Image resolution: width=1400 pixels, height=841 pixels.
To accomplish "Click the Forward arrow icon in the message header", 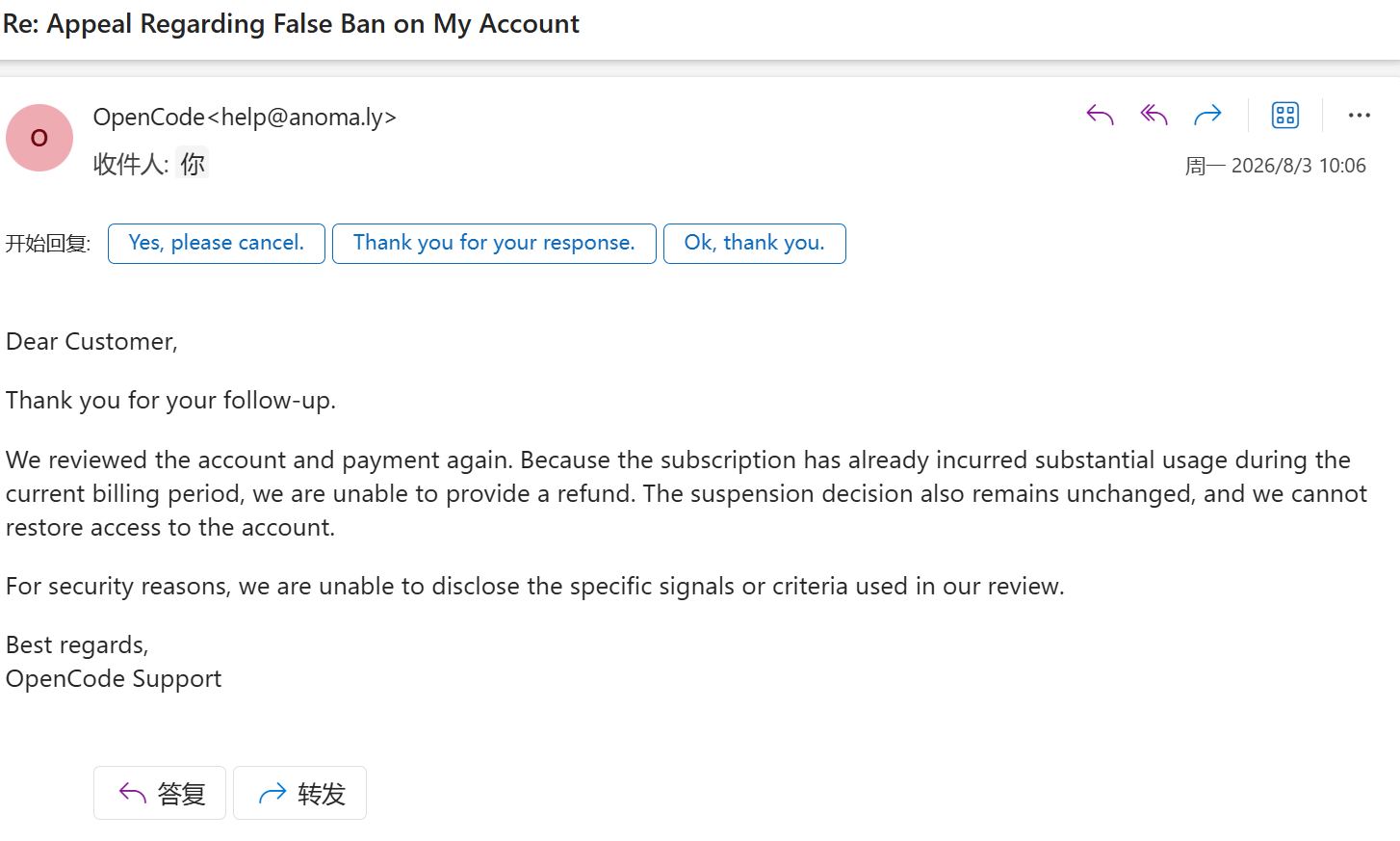I will (x=1207, y=116).
